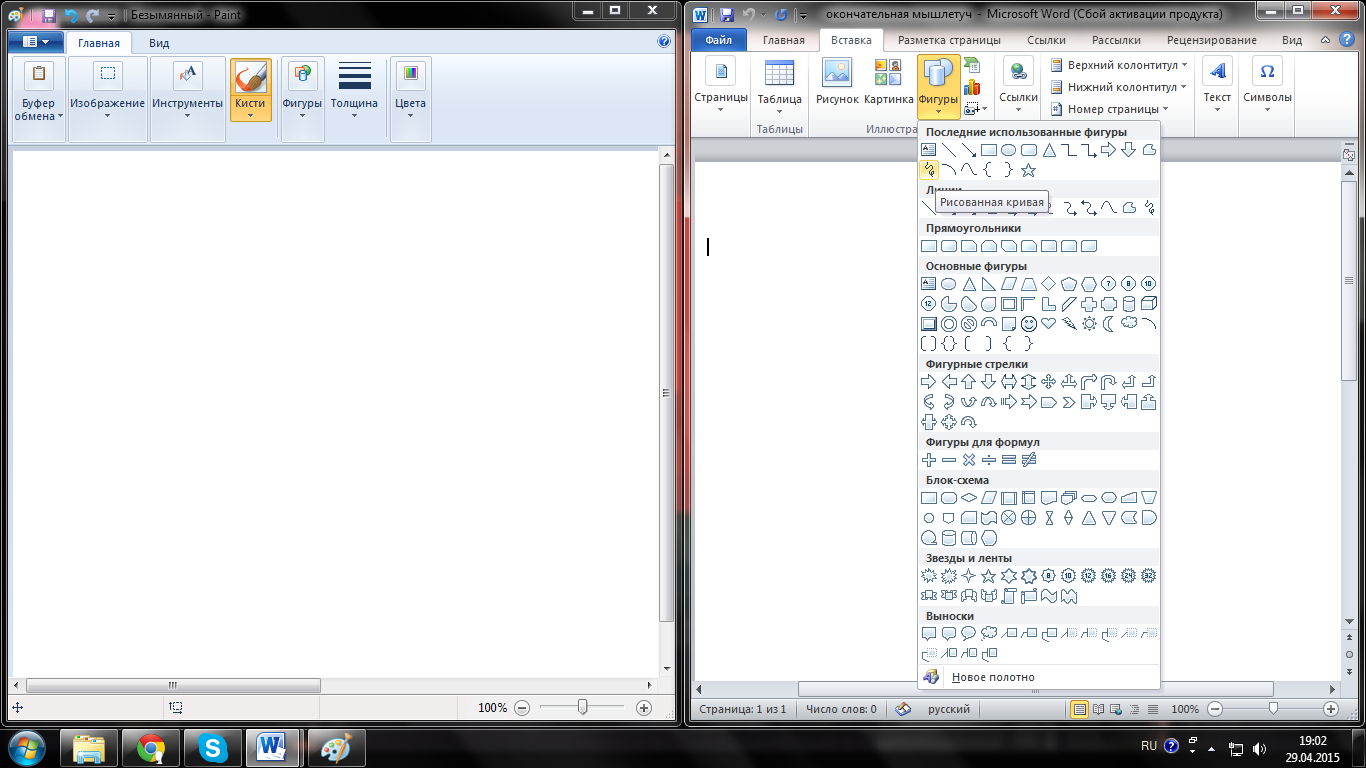Image resolution: width=1366 pixels, height=768 pixels.
Task: Open Paint help question mark icon
Action: click(664, 42)
